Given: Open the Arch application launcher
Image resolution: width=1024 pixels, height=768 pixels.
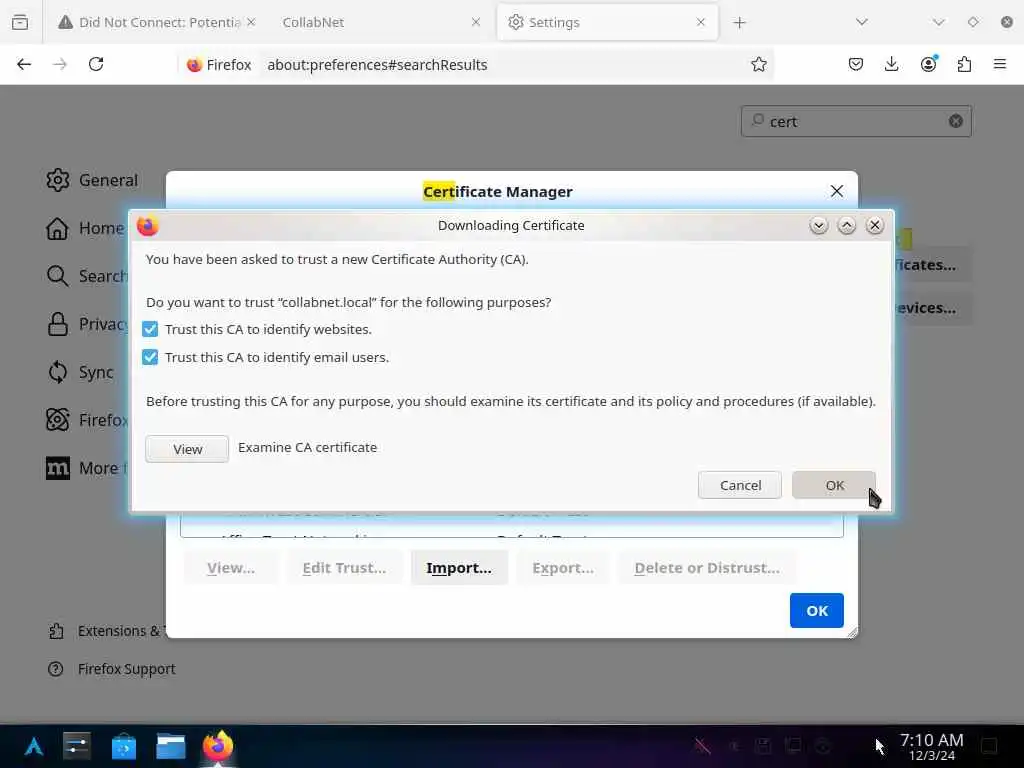Looking at the screenshot, I should [x=34, y=746].
